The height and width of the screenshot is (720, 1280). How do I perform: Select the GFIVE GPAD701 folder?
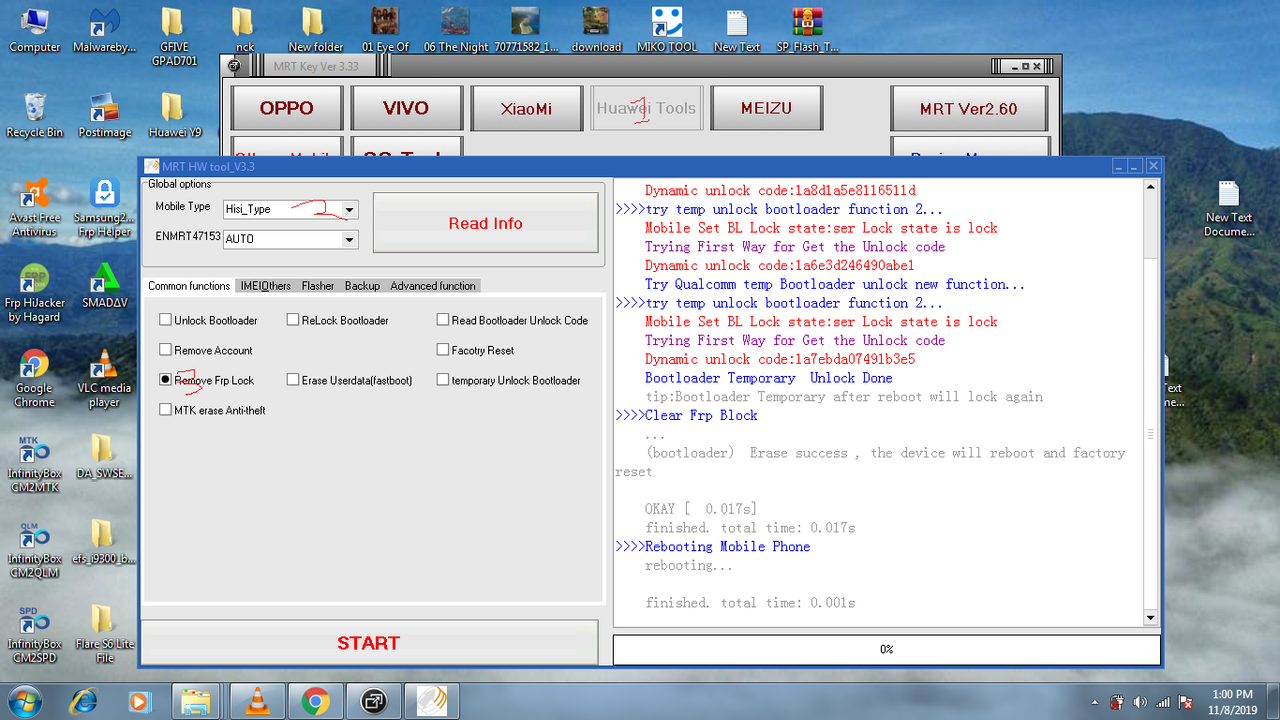point(172,37)
